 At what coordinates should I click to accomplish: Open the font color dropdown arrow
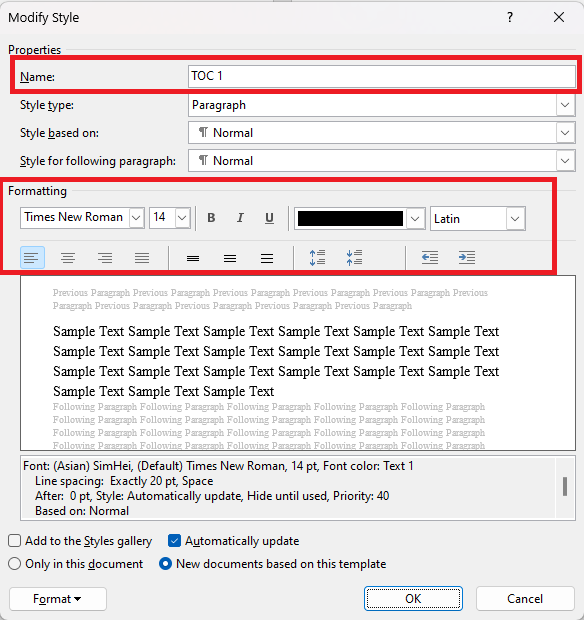[x=415, y=219]
